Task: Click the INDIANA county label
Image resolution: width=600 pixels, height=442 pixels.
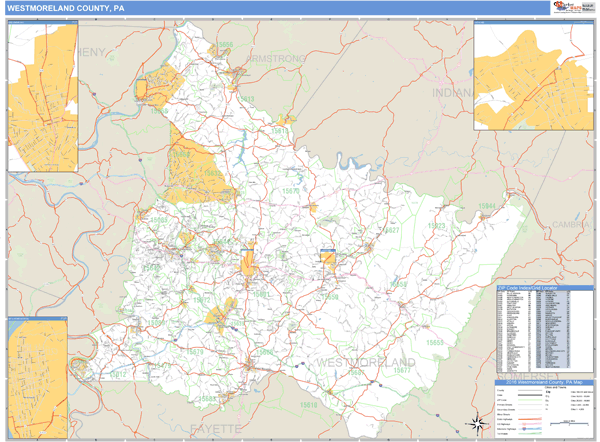Action: click(452, 93)
